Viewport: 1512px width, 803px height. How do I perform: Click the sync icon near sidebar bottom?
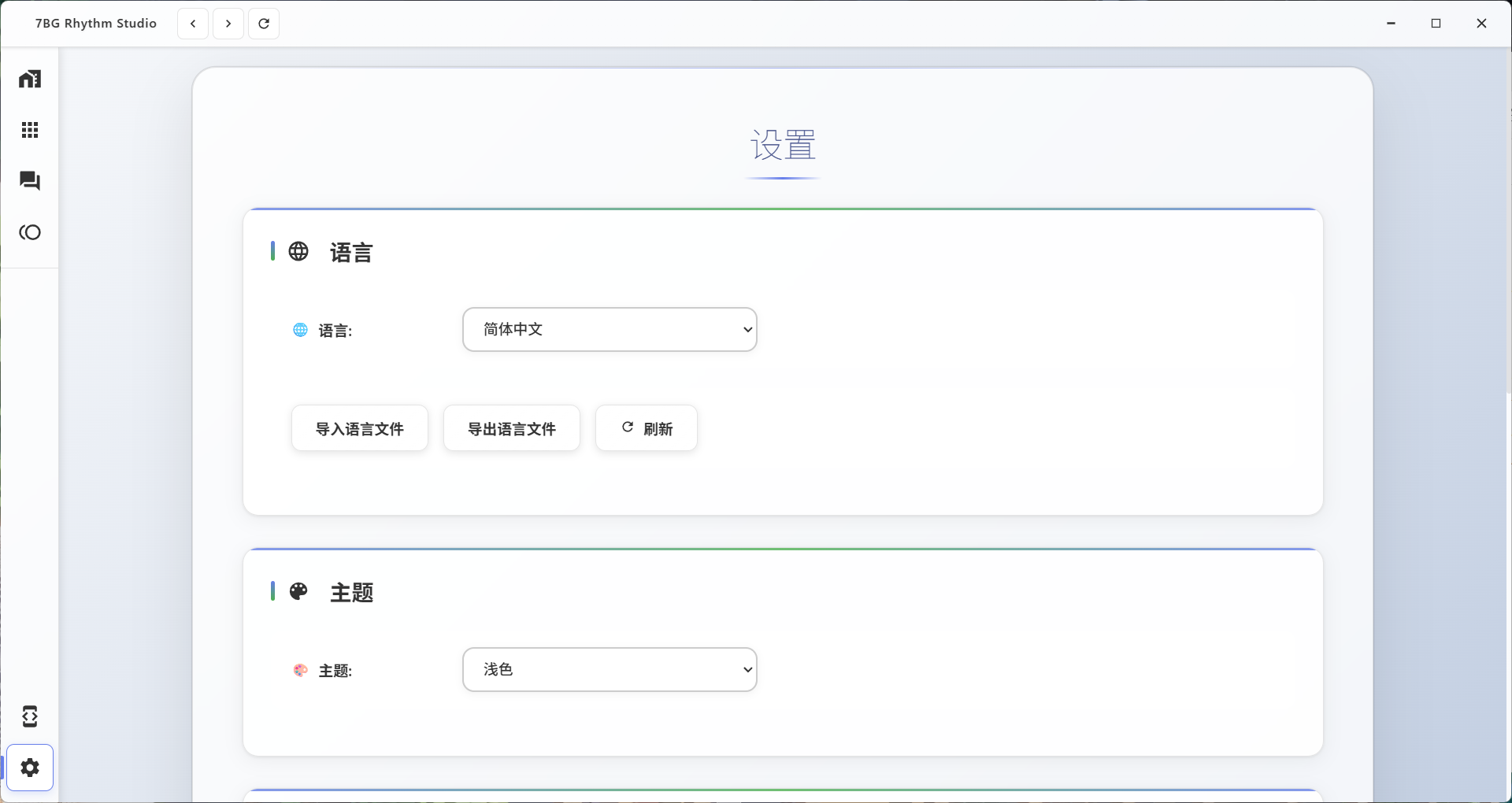29,716
